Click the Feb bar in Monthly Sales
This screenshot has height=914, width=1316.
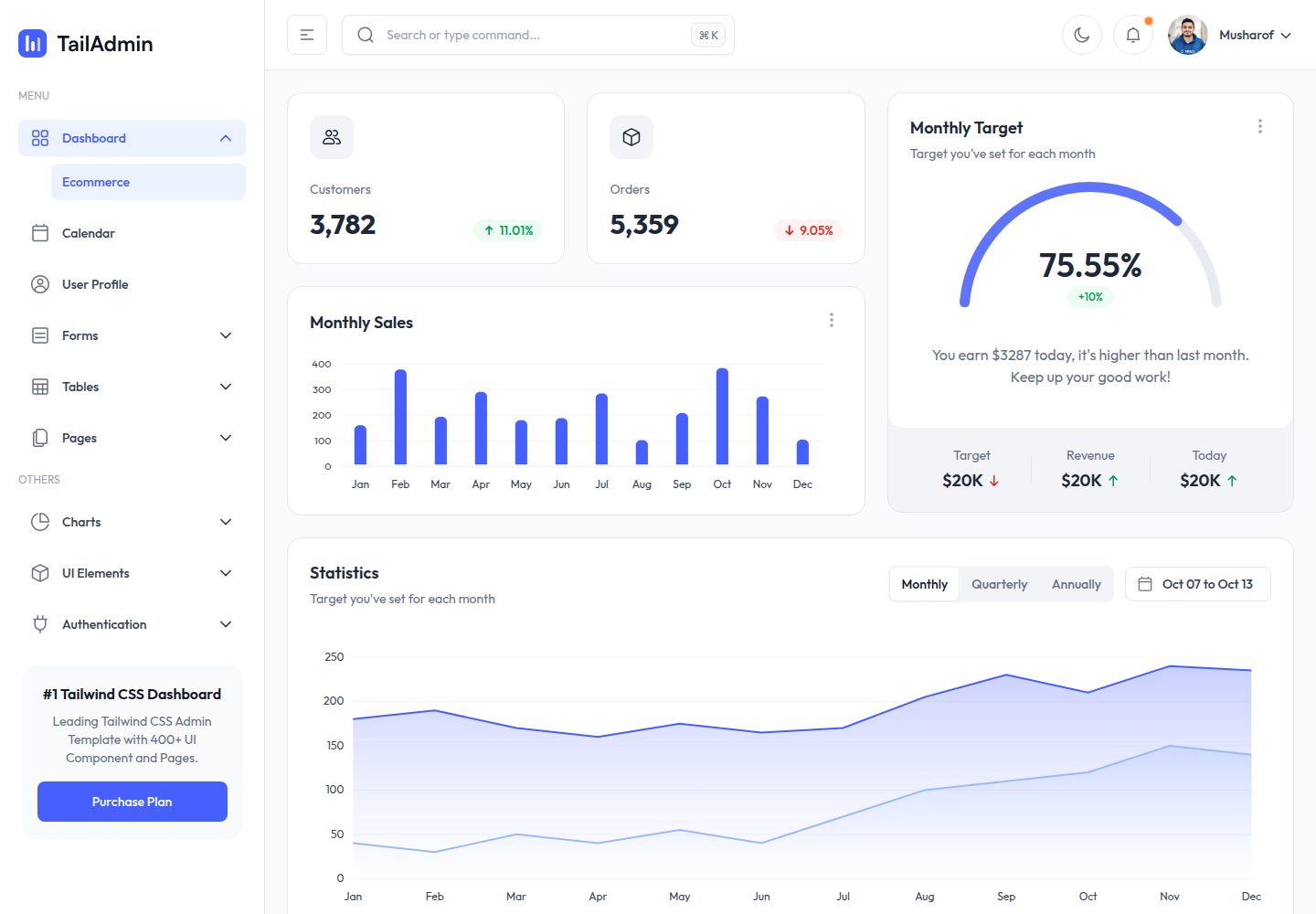pos(400,417)
